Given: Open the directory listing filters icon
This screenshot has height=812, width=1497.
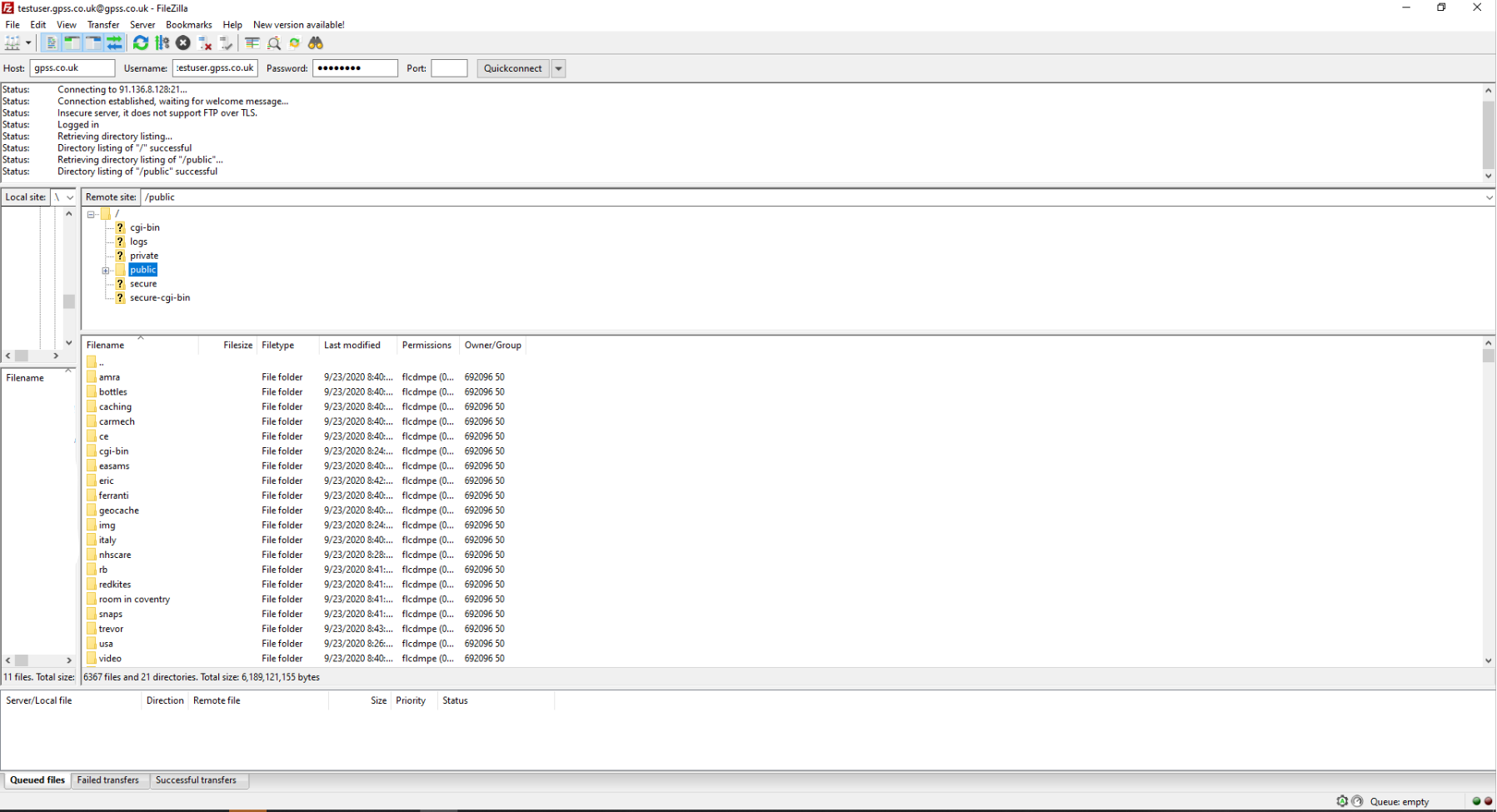Looking at the screenshot, I should coord(252,43).
